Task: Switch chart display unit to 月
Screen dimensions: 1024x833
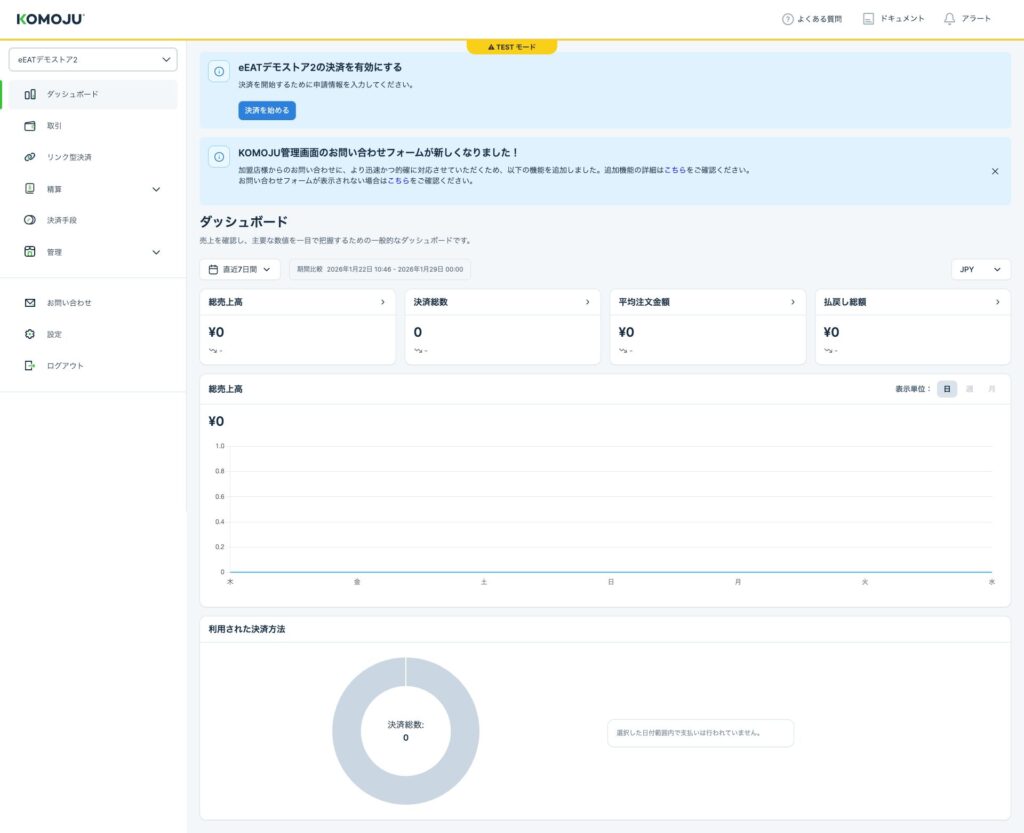Action: click(991, 389)
